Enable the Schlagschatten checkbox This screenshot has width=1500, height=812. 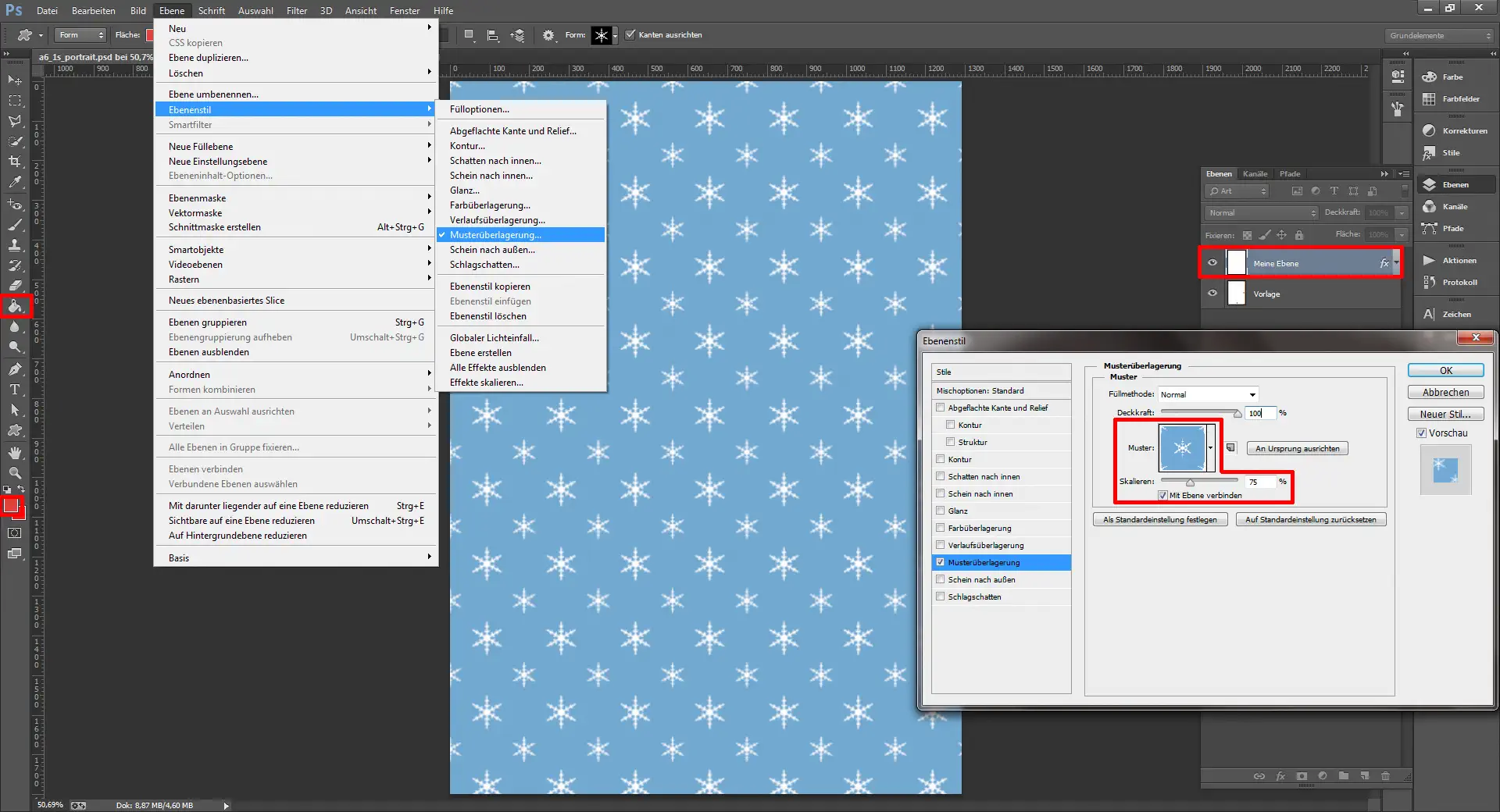[941, 597]
